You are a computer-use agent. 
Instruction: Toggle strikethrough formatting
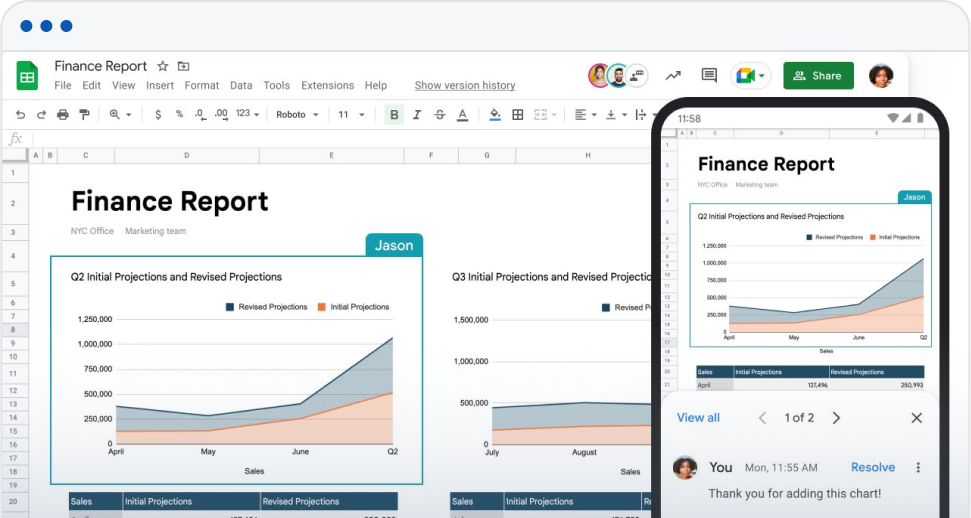coord(439,115)
